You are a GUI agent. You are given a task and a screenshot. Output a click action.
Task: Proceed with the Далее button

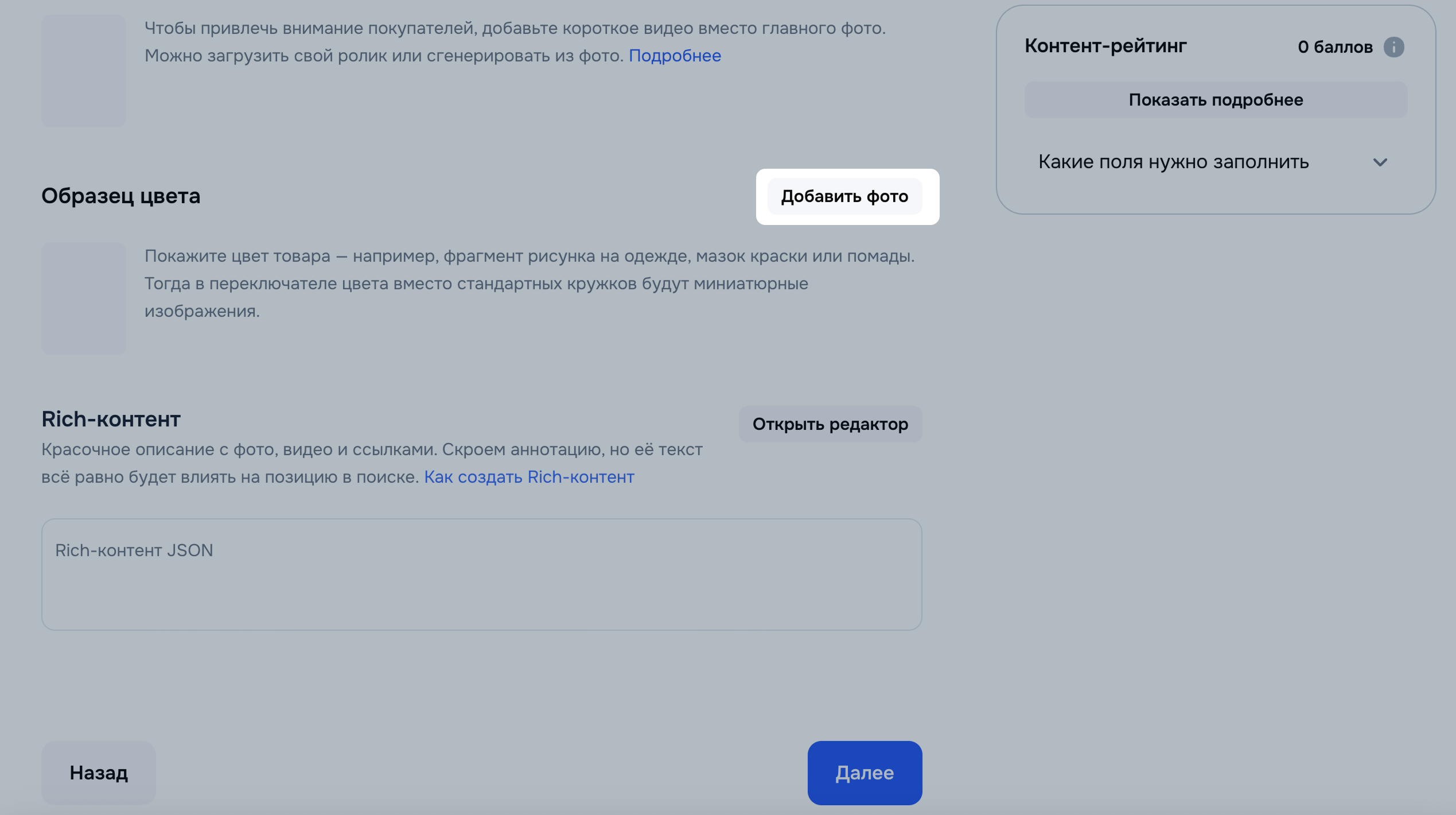pos(865,773)
